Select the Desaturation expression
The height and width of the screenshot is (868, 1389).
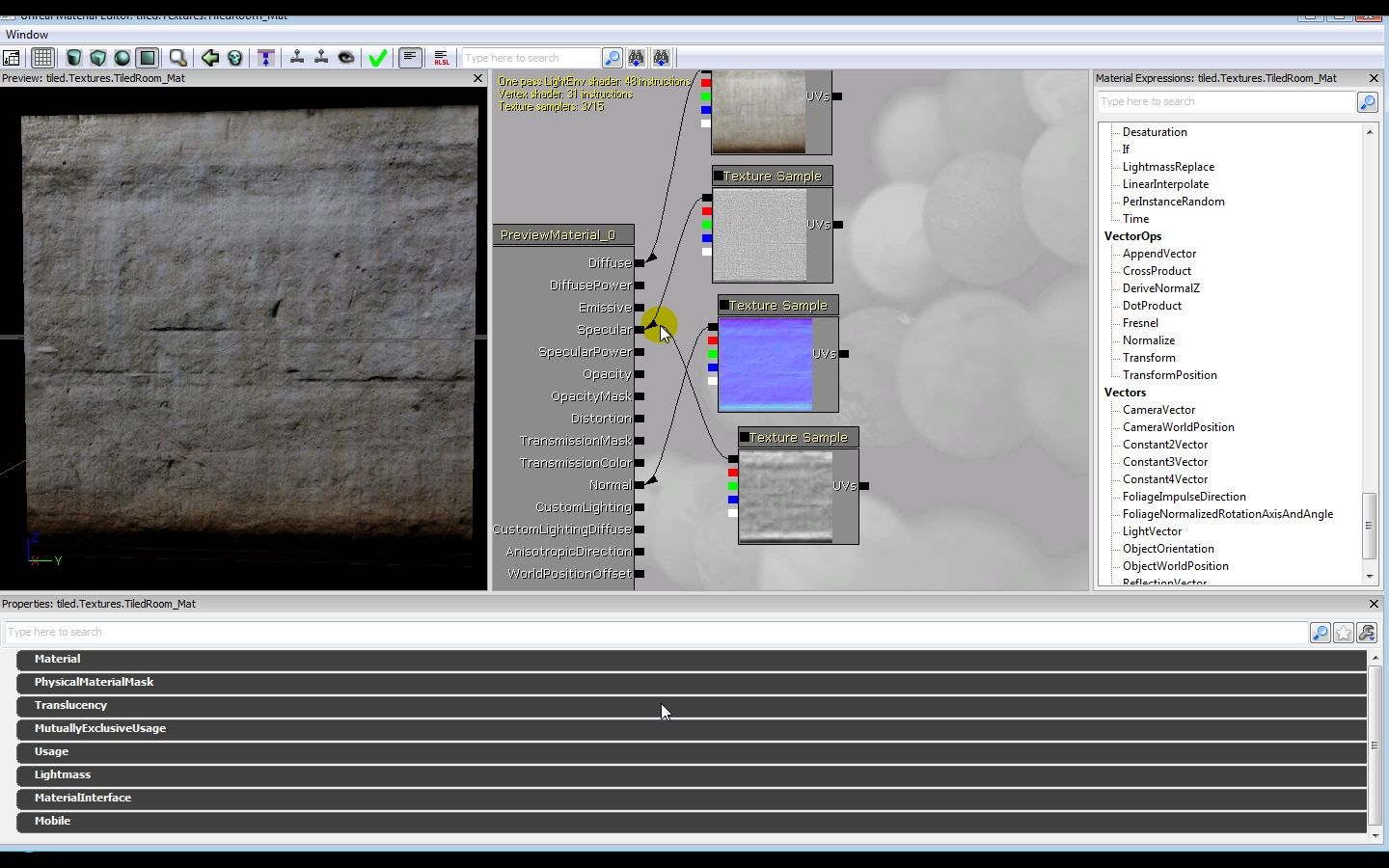pyautogui.click(x=1155, y=132)
